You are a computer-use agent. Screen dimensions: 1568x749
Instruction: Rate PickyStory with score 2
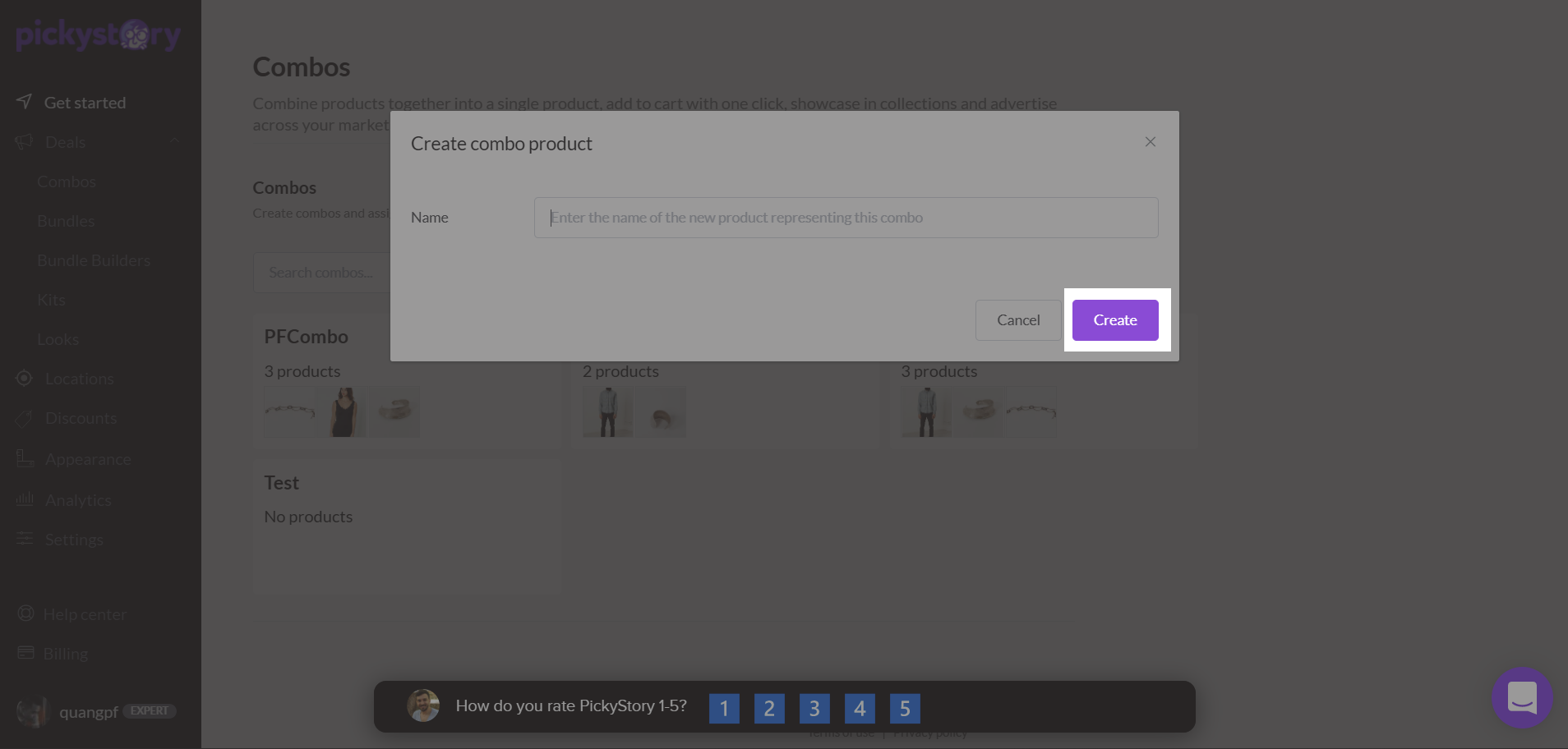click(769, 708)
